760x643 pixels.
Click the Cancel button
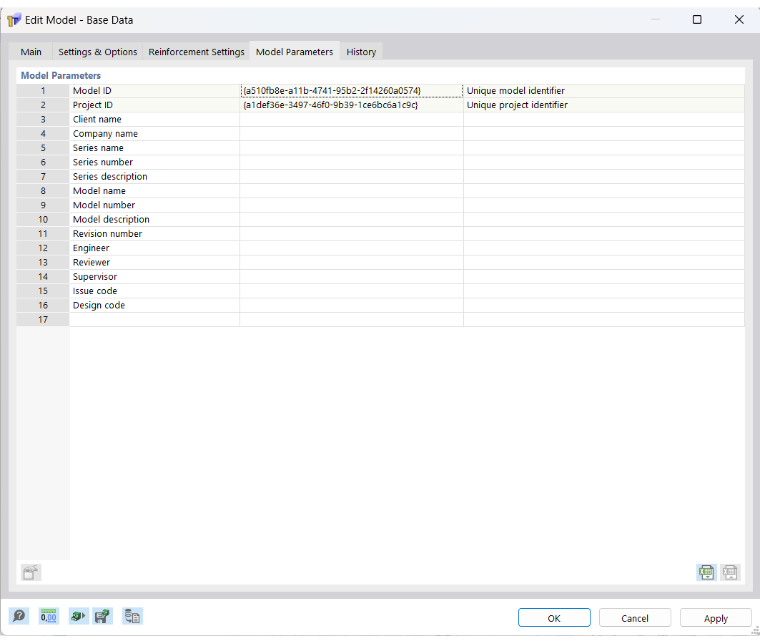635,618
